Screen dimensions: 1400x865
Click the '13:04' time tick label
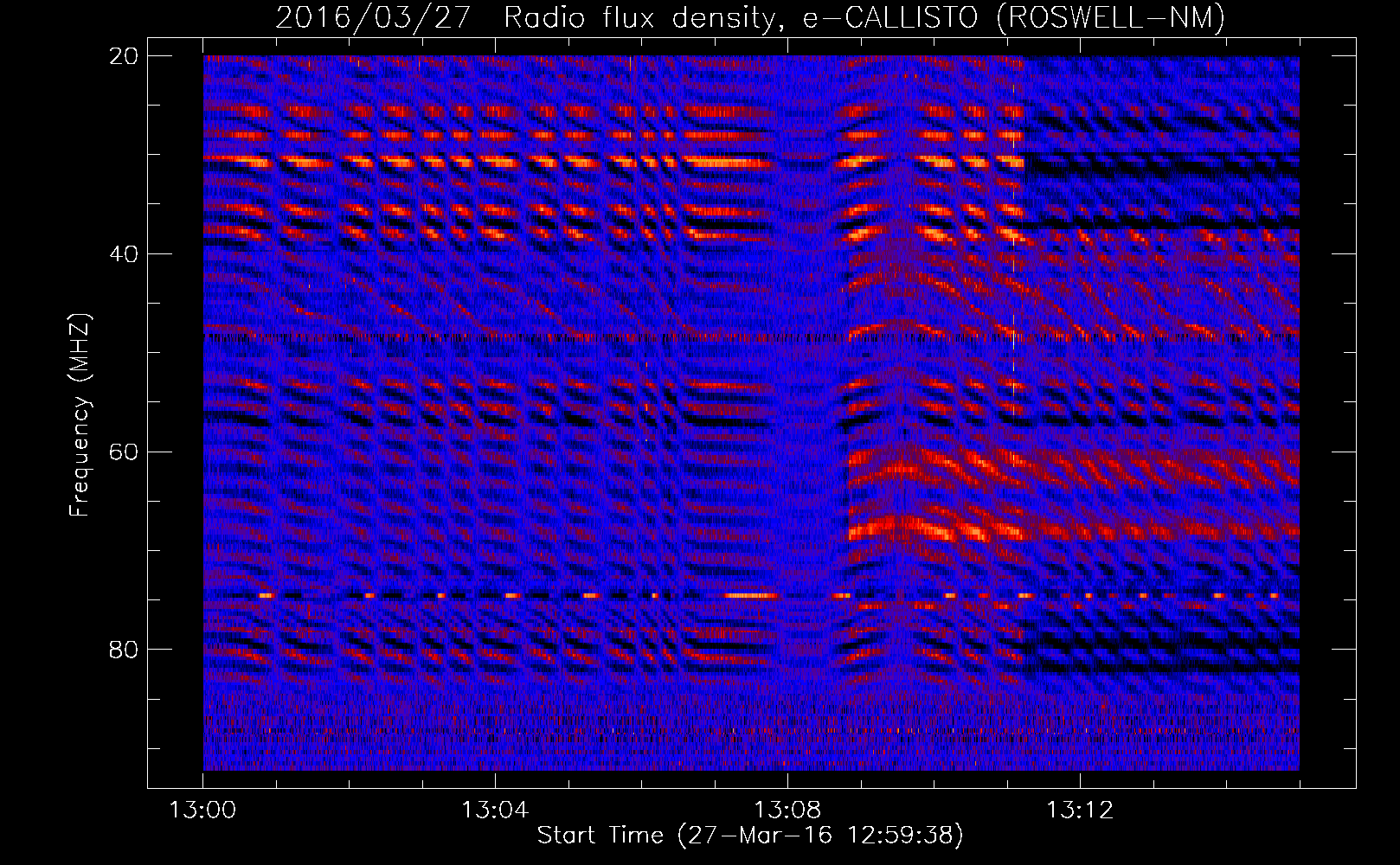pyautogui.click(x=495, y=811)
